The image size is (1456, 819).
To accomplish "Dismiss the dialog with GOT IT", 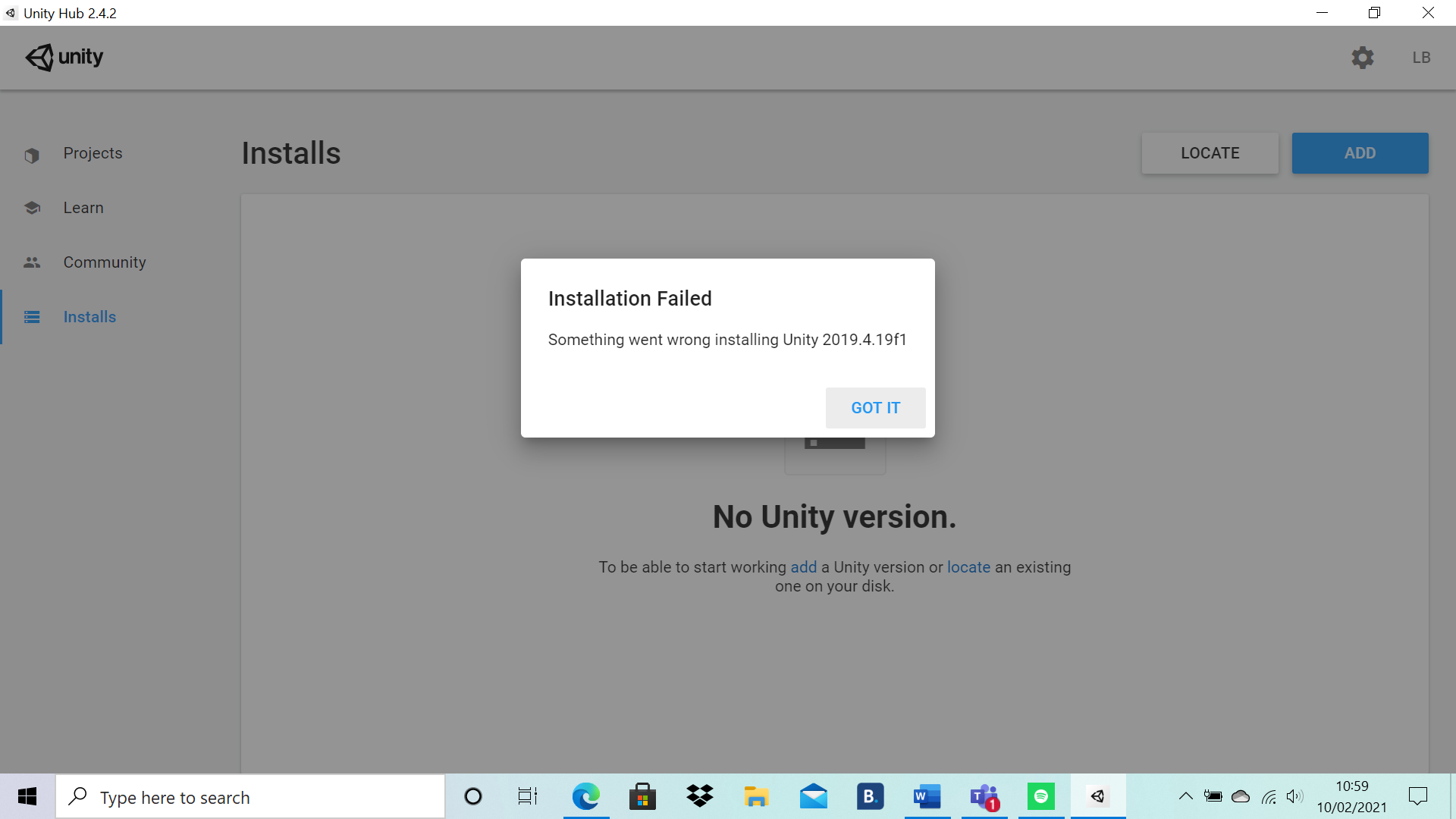I will (875, 407).
